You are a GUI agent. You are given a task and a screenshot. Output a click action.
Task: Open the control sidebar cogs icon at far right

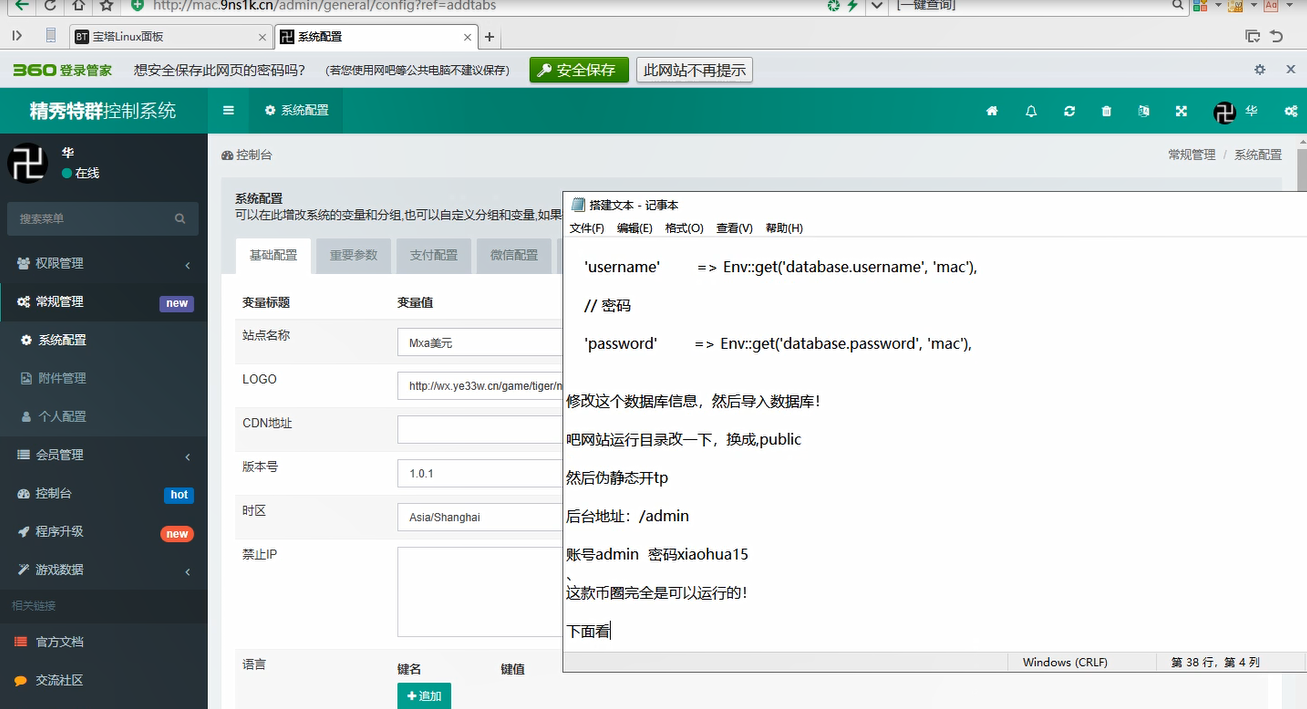pos(1291,111)
